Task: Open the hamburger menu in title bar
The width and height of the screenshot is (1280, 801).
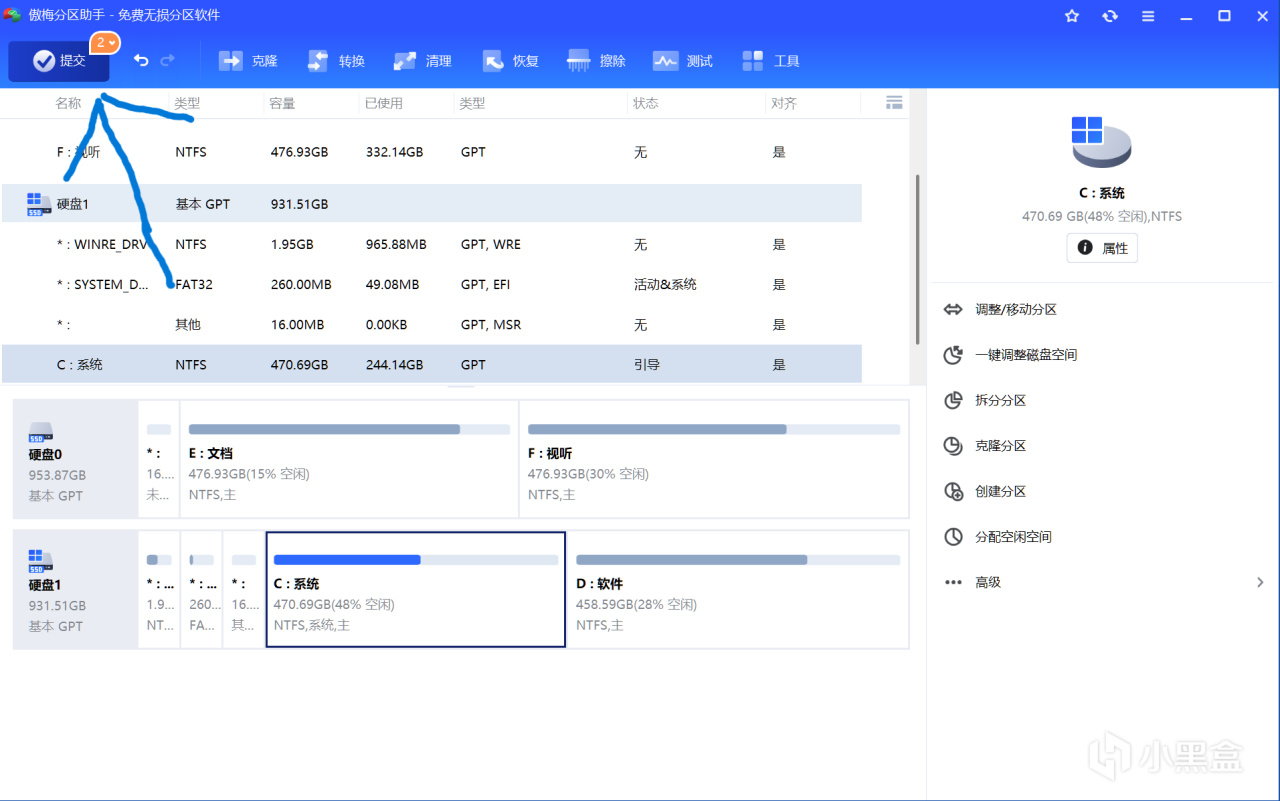Action: (x=1148, y=16)
